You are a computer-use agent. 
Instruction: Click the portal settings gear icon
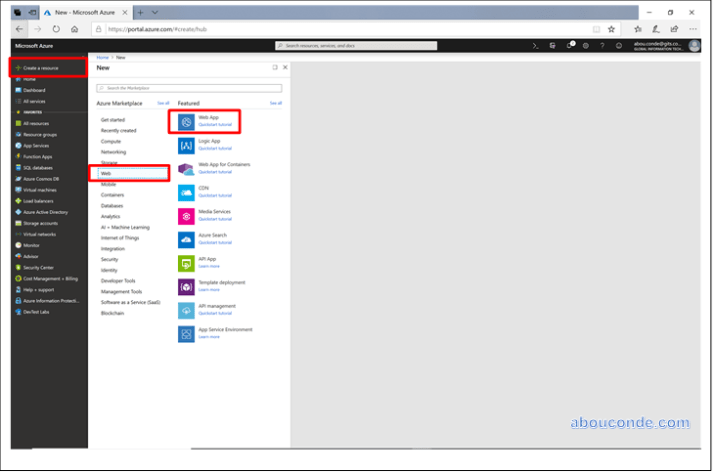(586, 45)
